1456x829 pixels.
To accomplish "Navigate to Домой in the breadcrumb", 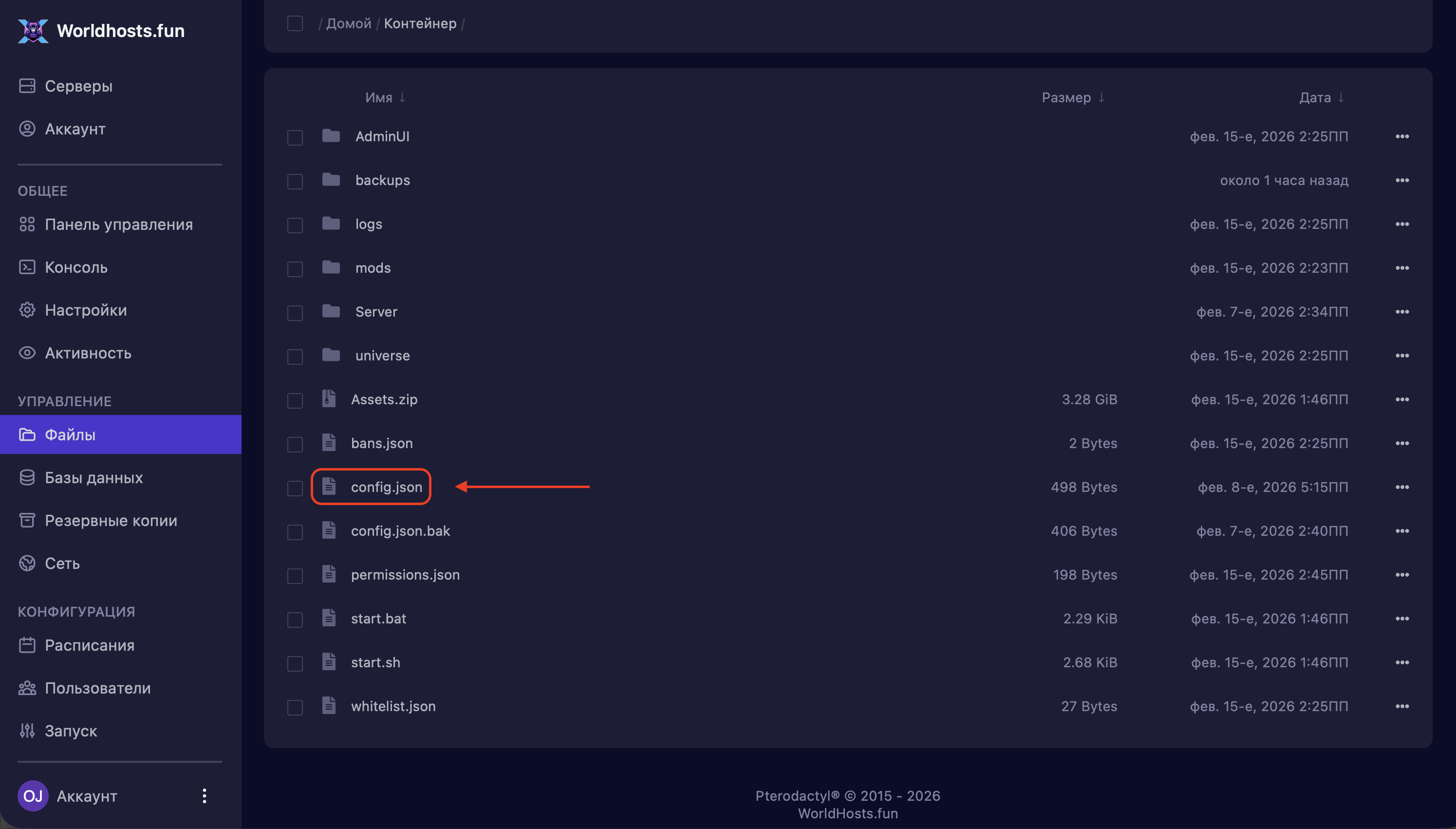I will point(348,23).
